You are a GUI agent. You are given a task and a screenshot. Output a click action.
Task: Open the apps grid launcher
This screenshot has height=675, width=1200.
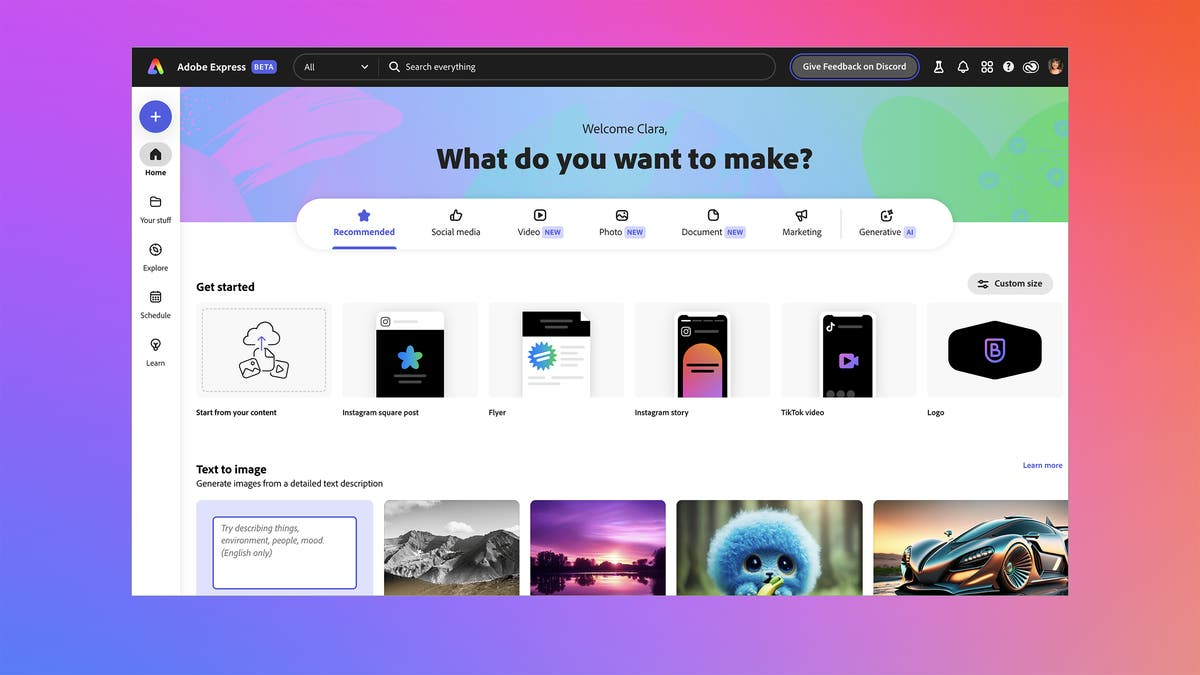tap(987, 66)
